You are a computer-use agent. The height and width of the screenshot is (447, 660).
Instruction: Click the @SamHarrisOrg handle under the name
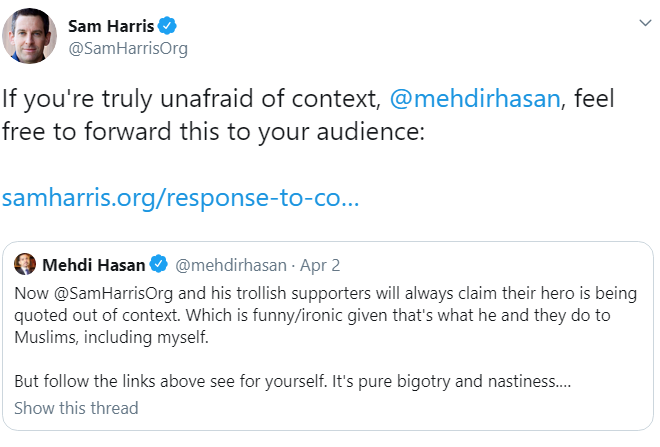click(x=127, y=47)
